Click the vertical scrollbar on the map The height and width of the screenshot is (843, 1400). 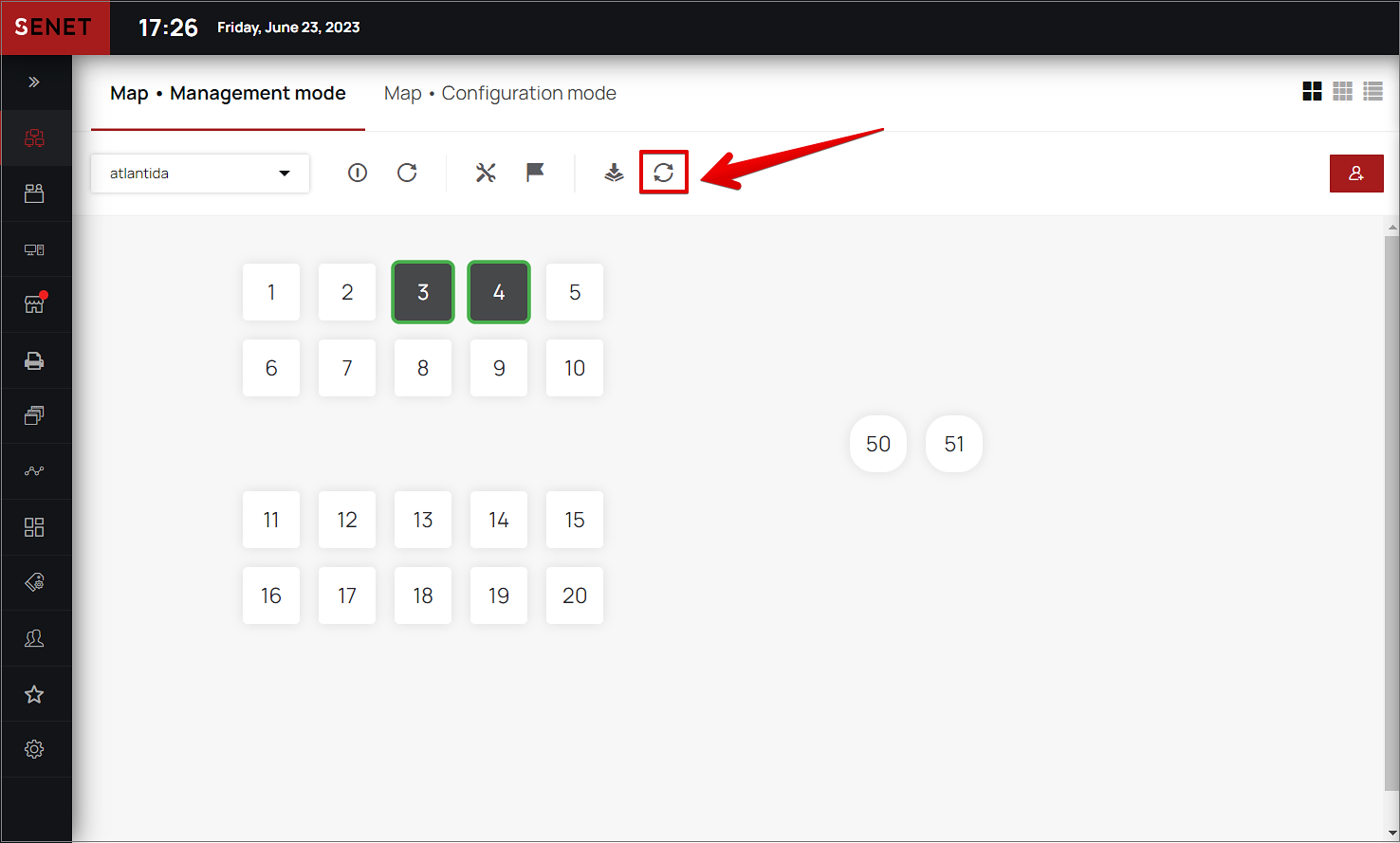click(1391, 512)
